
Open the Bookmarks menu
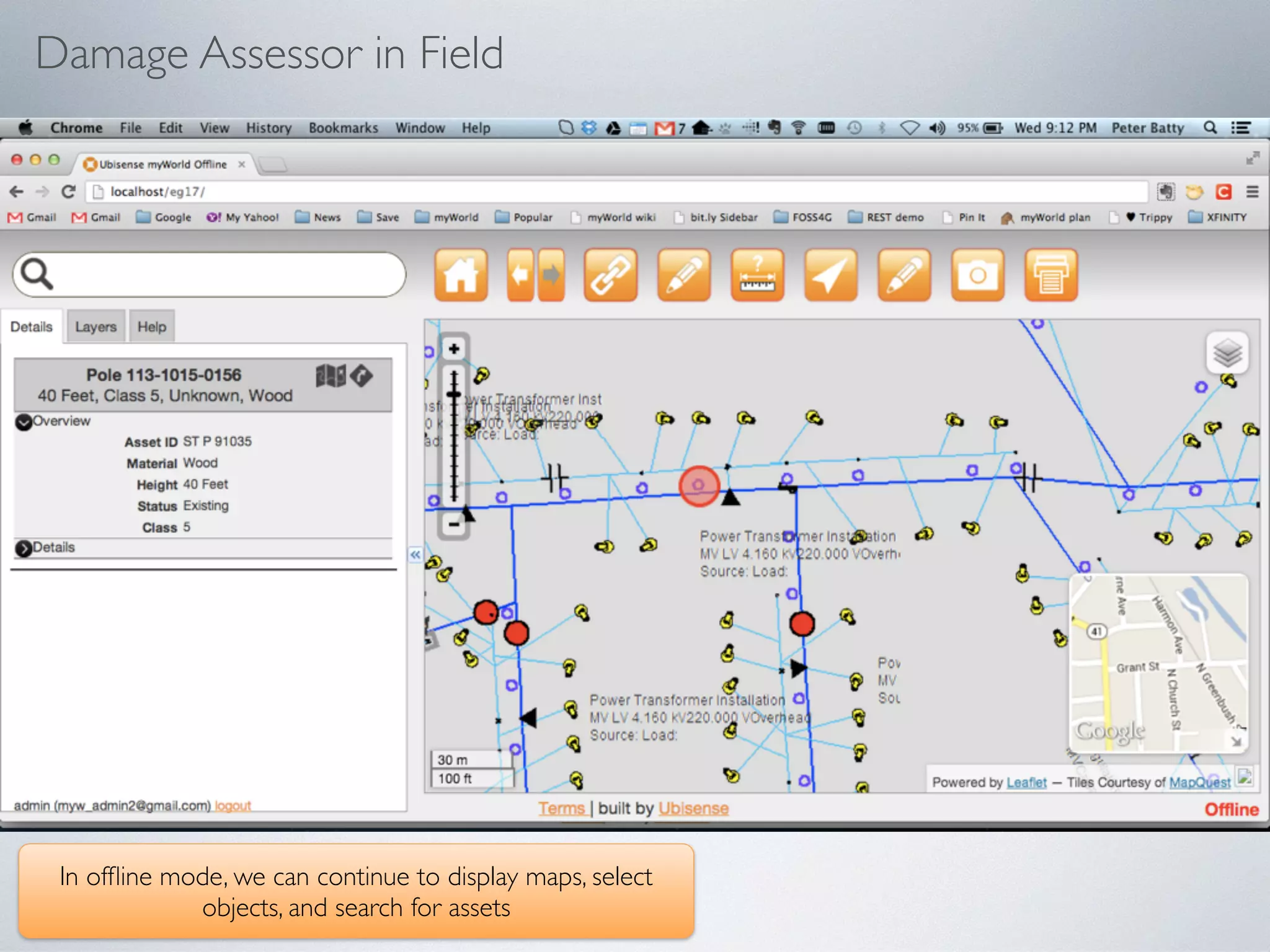click(344, 128)
